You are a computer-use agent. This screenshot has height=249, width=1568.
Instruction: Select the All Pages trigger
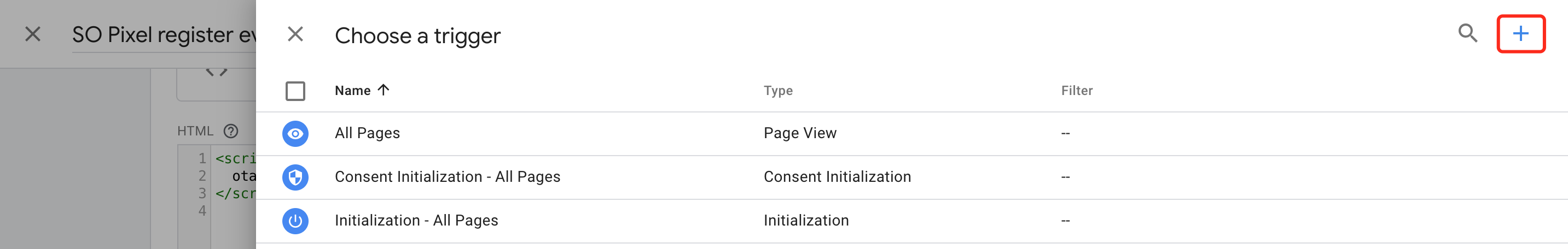coord(367,134)
